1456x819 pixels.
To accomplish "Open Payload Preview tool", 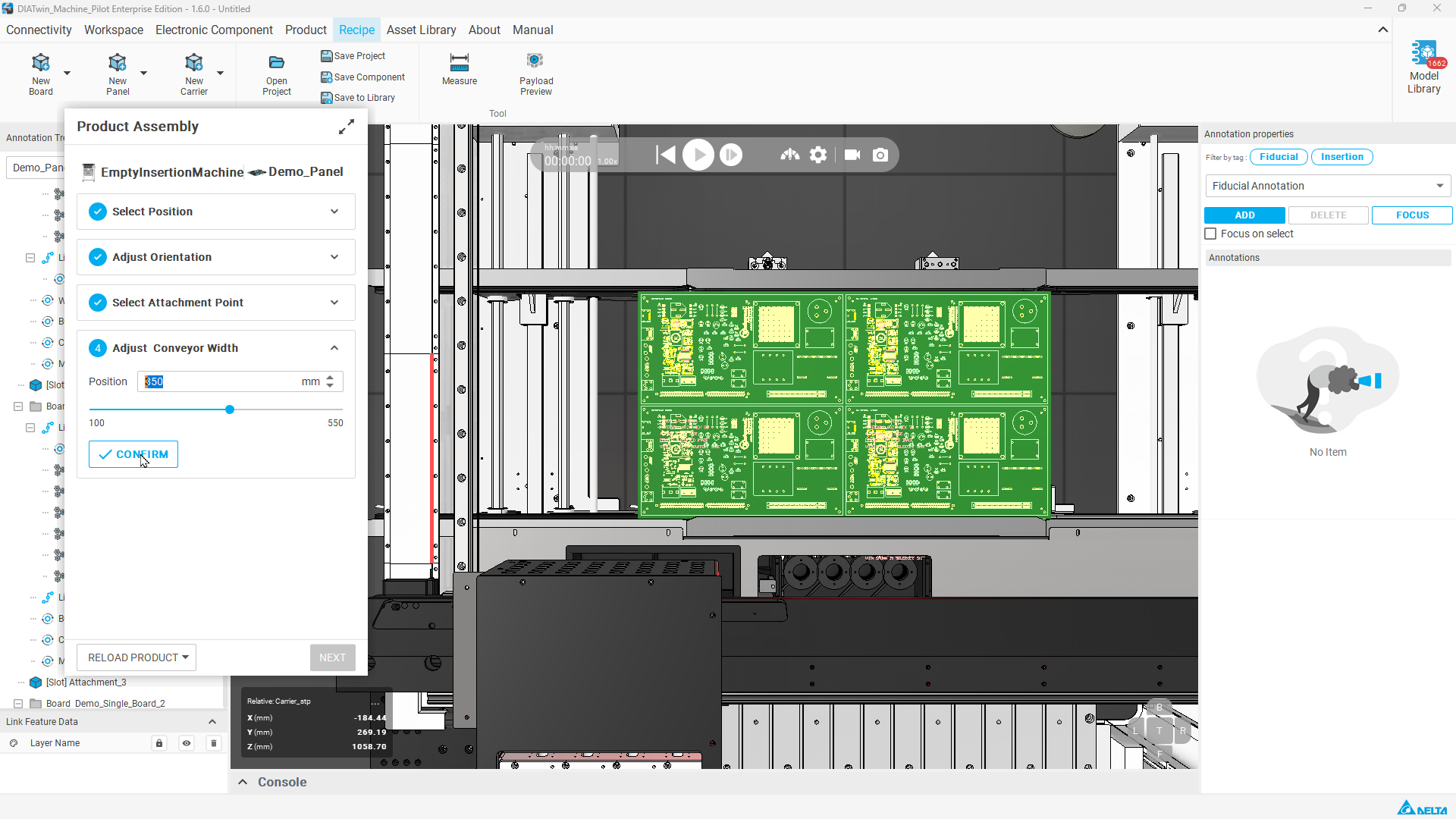I will 536,74.
